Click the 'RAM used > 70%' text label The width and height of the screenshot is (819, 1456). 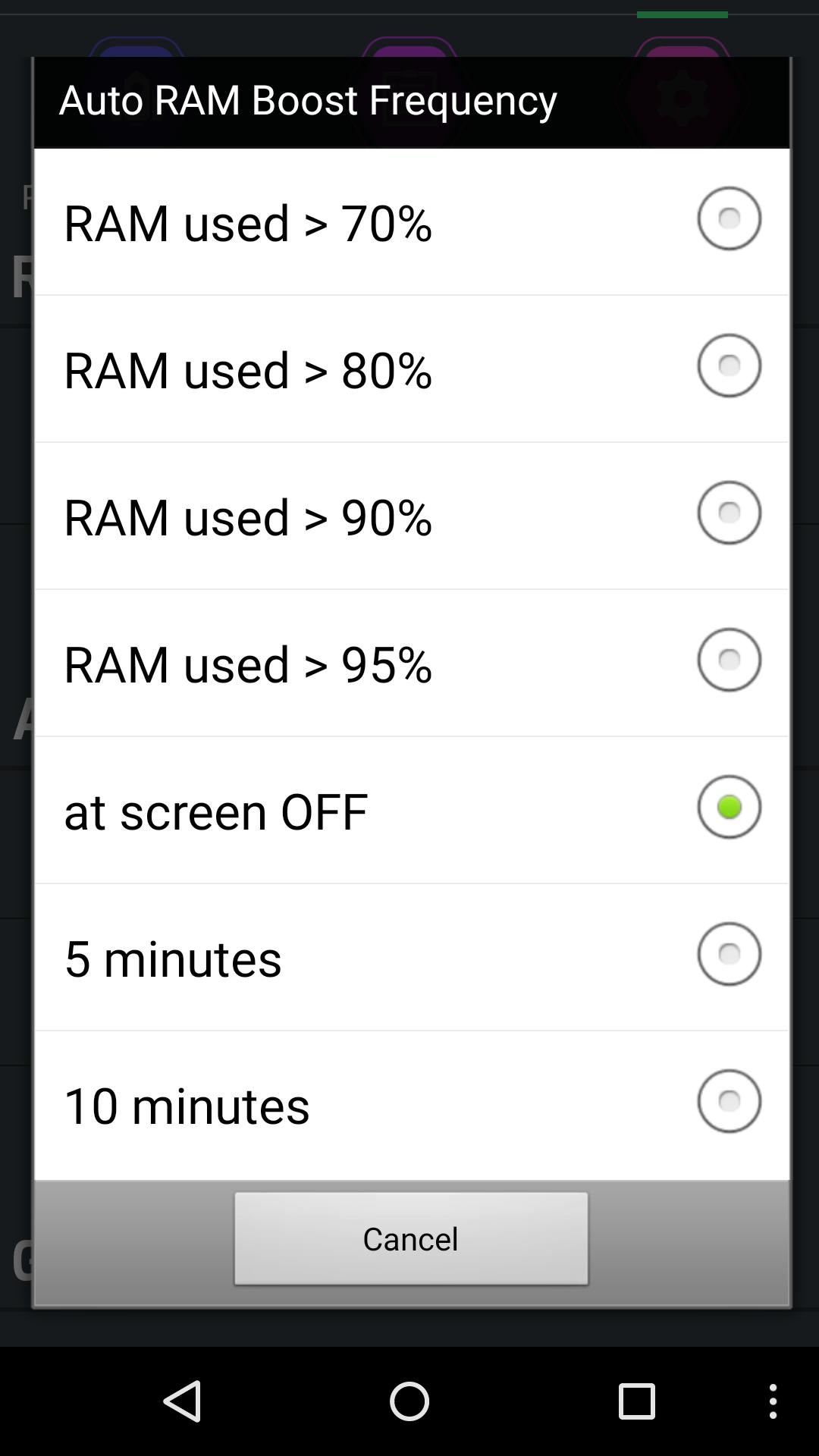coord(248,222)
